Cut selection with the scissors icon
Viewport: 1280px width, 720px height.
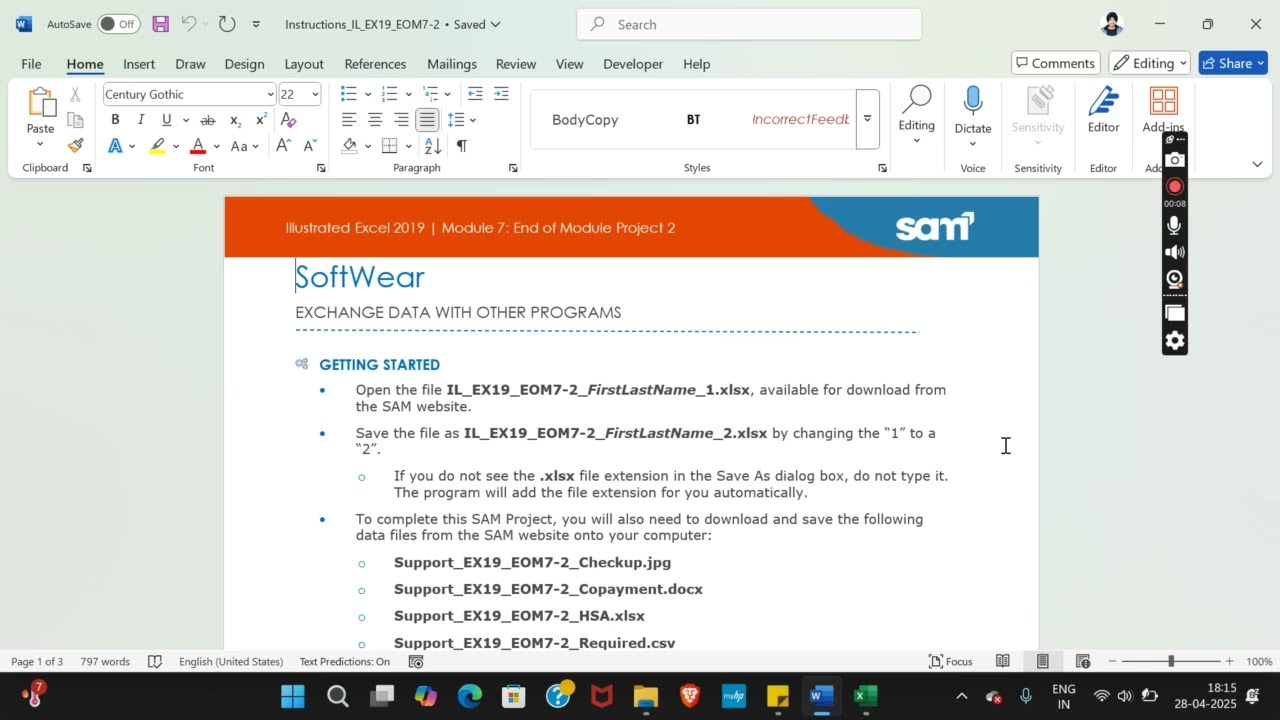tap(75, 95)
